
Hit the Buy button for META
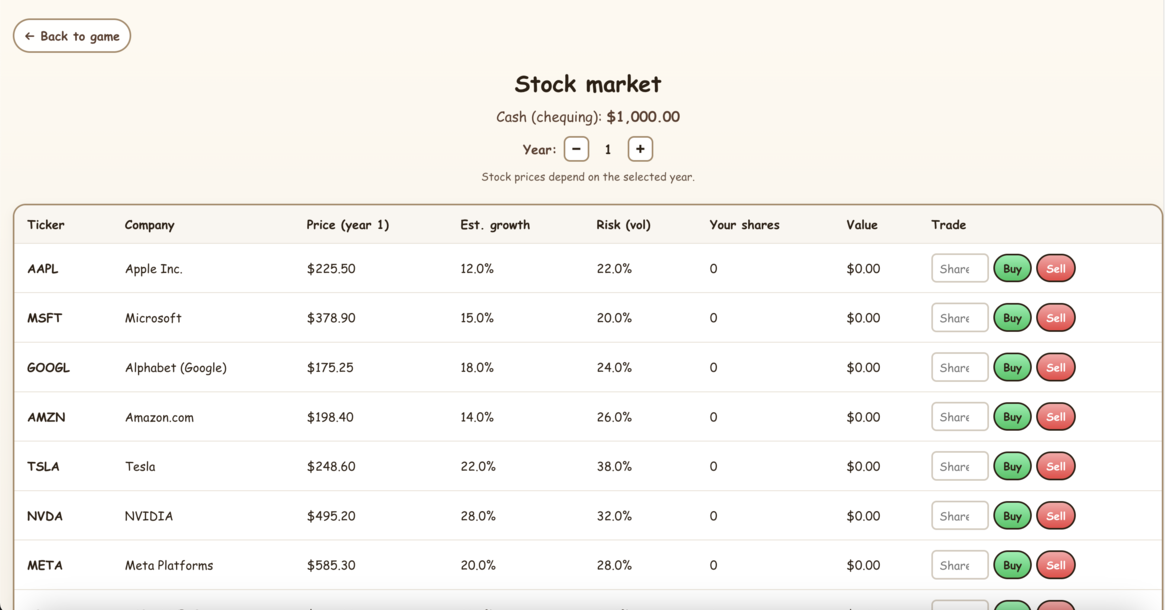tap(1012, 566)
